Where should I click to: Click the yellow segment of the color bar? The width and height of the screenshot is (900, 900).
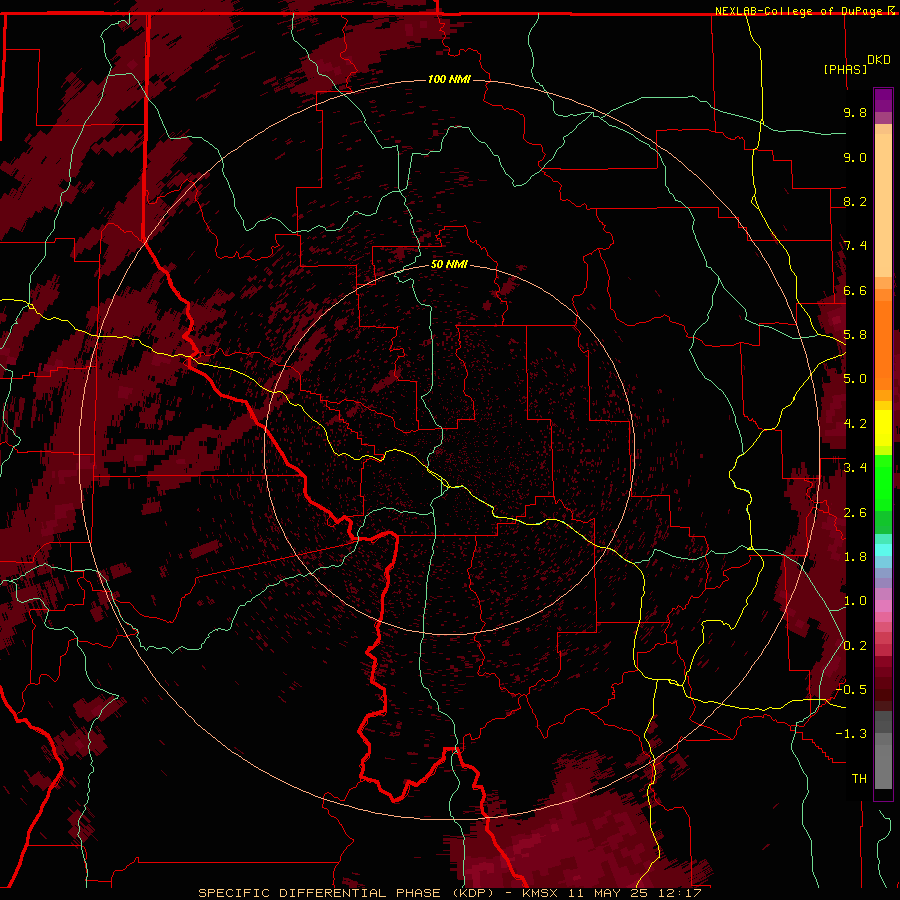point(883,428)
